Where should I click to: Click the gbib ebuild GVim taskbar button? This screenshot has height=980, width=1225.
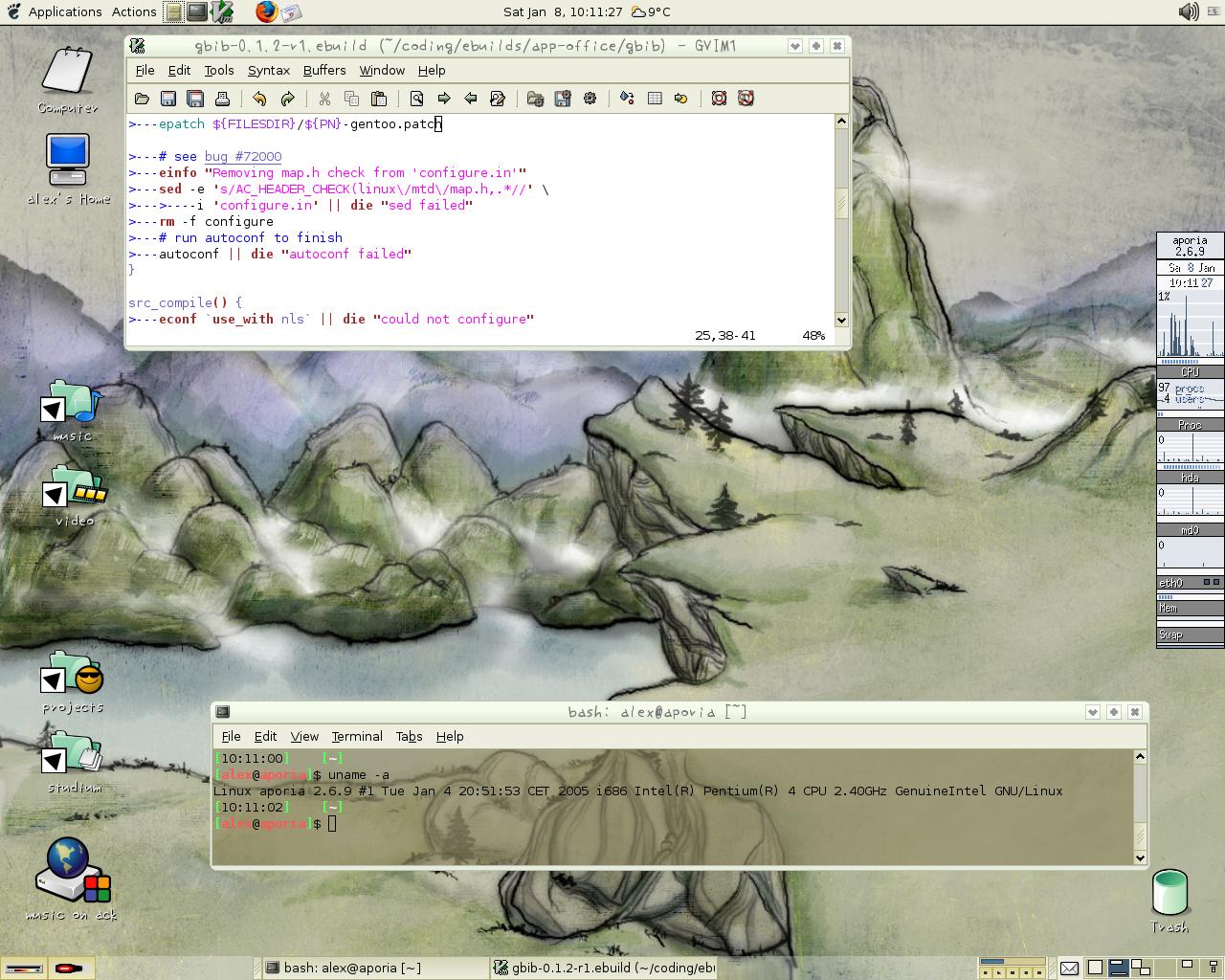coord(605,968)
